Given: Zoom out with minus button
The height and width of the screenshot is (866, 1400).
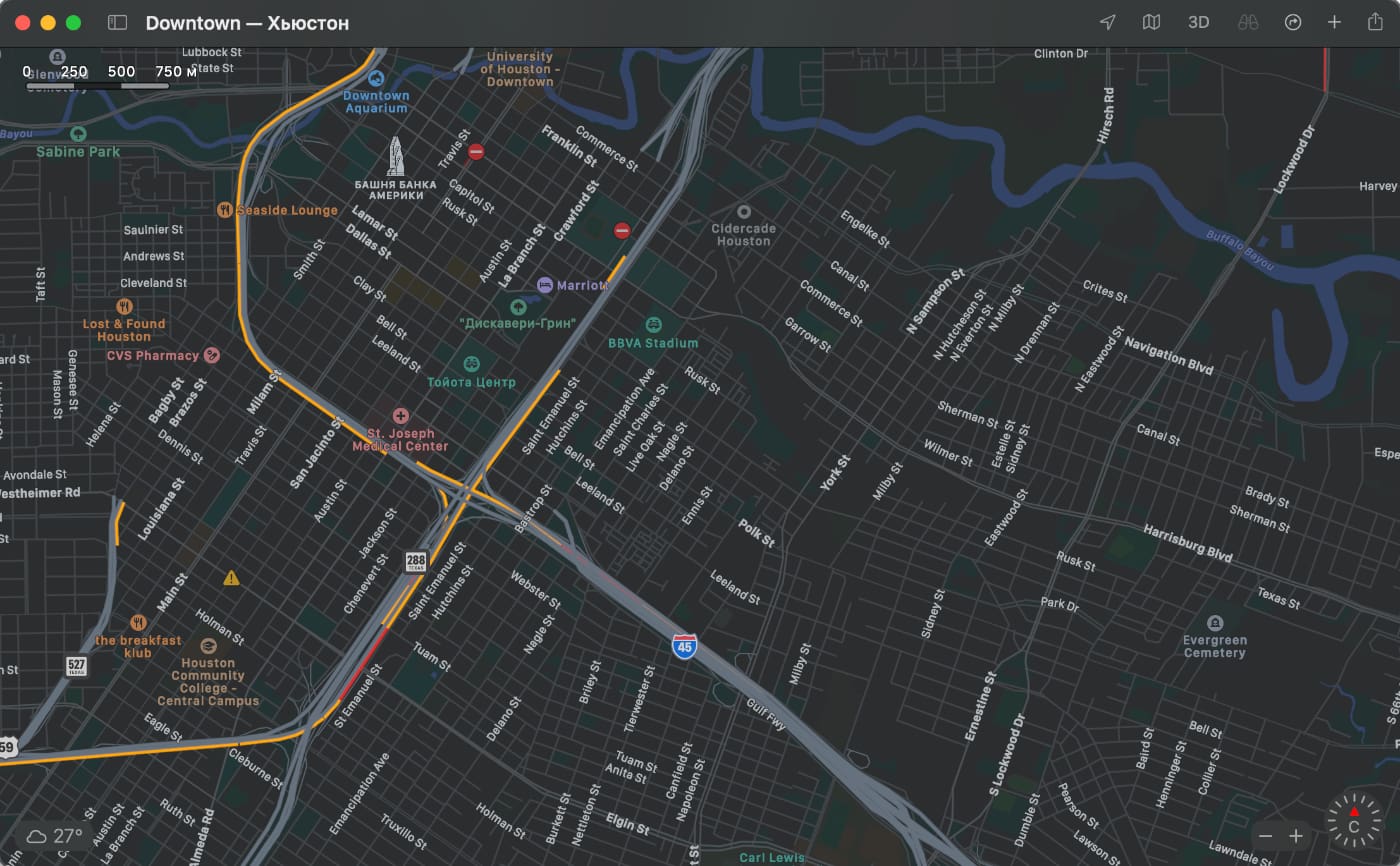Looking at the screenshot, I should tap(1266, 836).
